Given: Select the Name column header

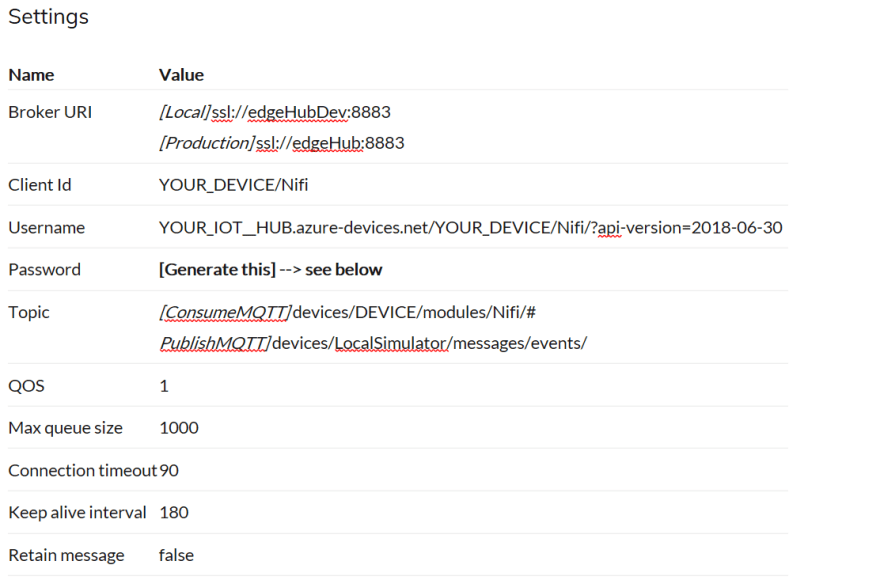Looking at the screenshot, I should (x=31, y=75).
